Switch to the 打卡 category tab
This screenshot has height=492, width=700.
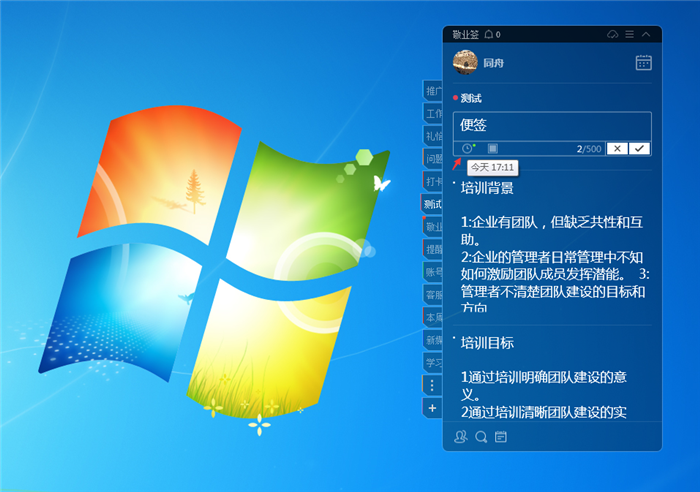click(x=433, y=181)
